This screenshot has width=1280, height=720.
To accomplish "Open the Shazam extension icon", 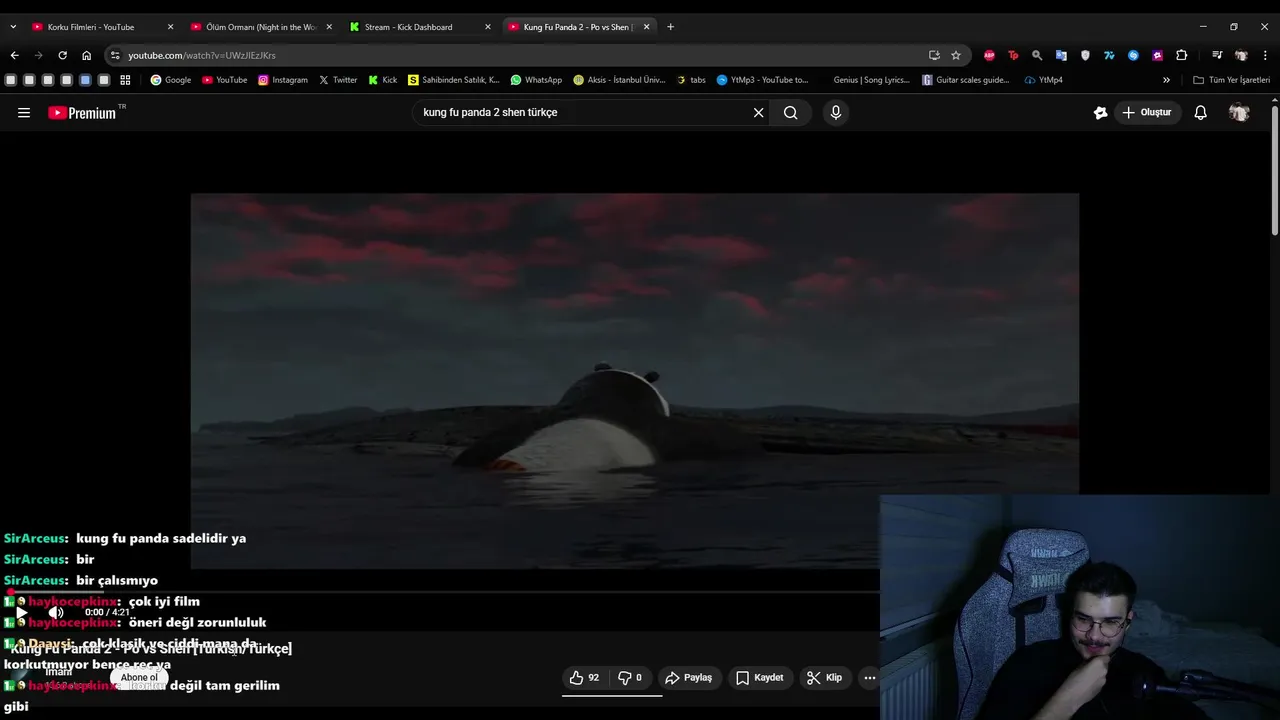I will coord(1133,55).
